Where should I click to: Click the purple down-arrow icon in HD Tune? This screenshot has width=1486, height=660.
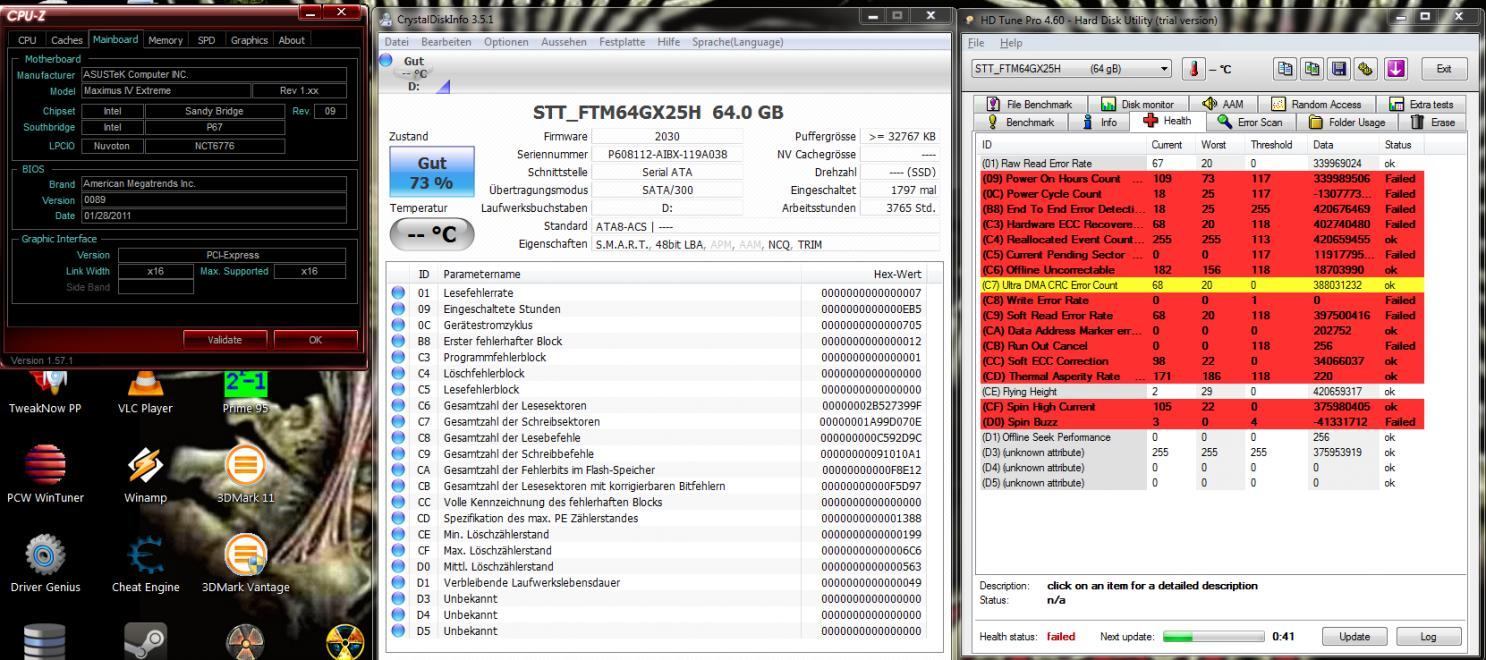1395,69
